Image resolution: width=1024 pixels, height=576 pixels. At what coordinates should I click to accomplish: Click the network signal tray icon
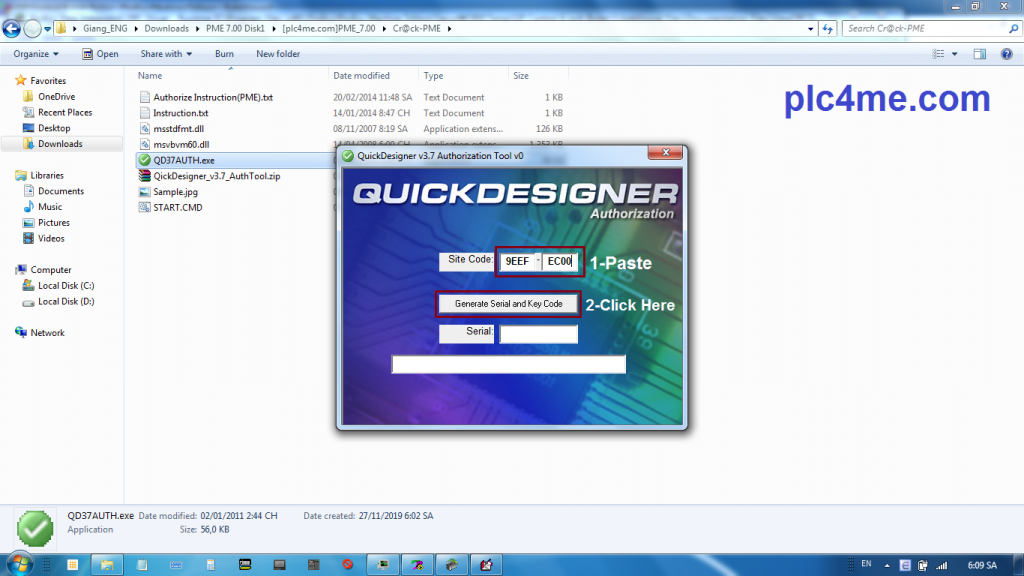(x=939, y=565)
